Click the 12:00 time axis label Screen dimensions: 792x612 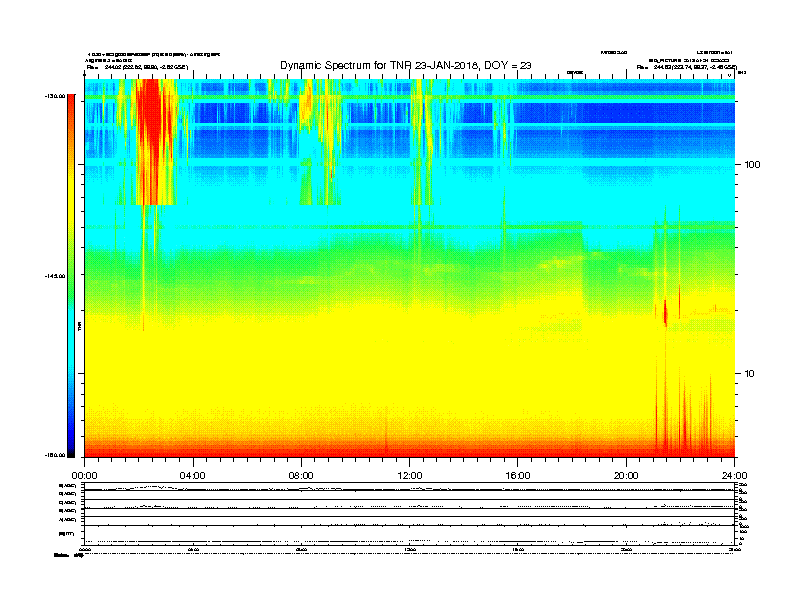(x=410, y=476)
